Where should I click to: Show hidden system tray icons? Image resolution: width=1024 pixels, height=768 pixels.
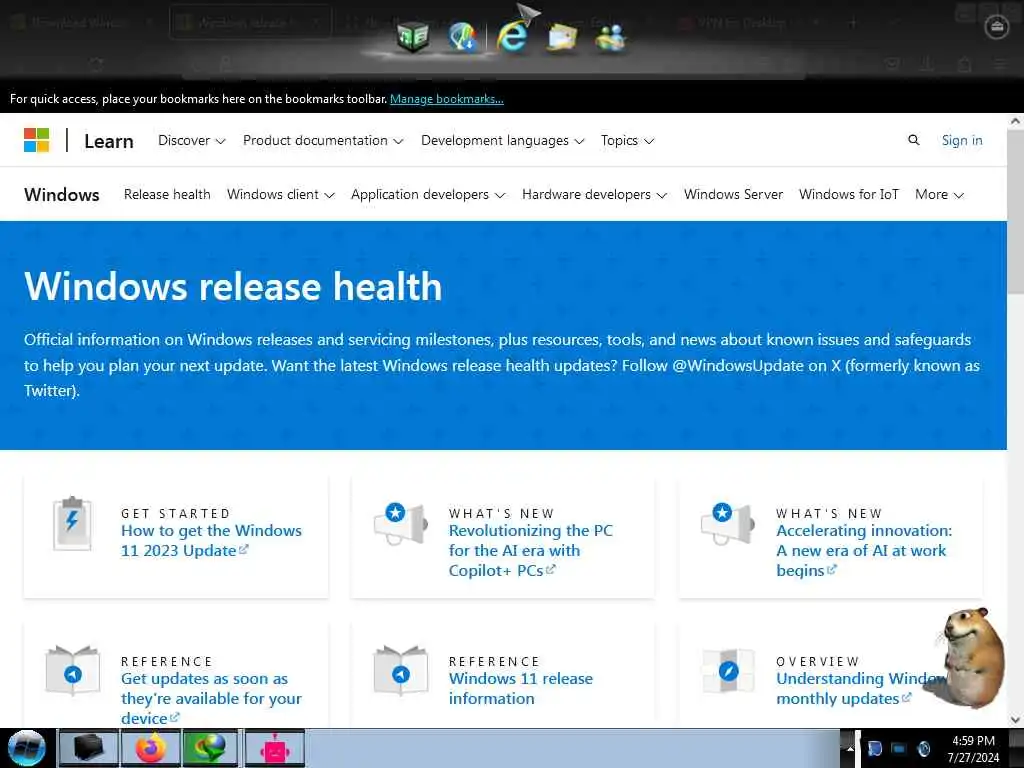[x=850, y=749]
